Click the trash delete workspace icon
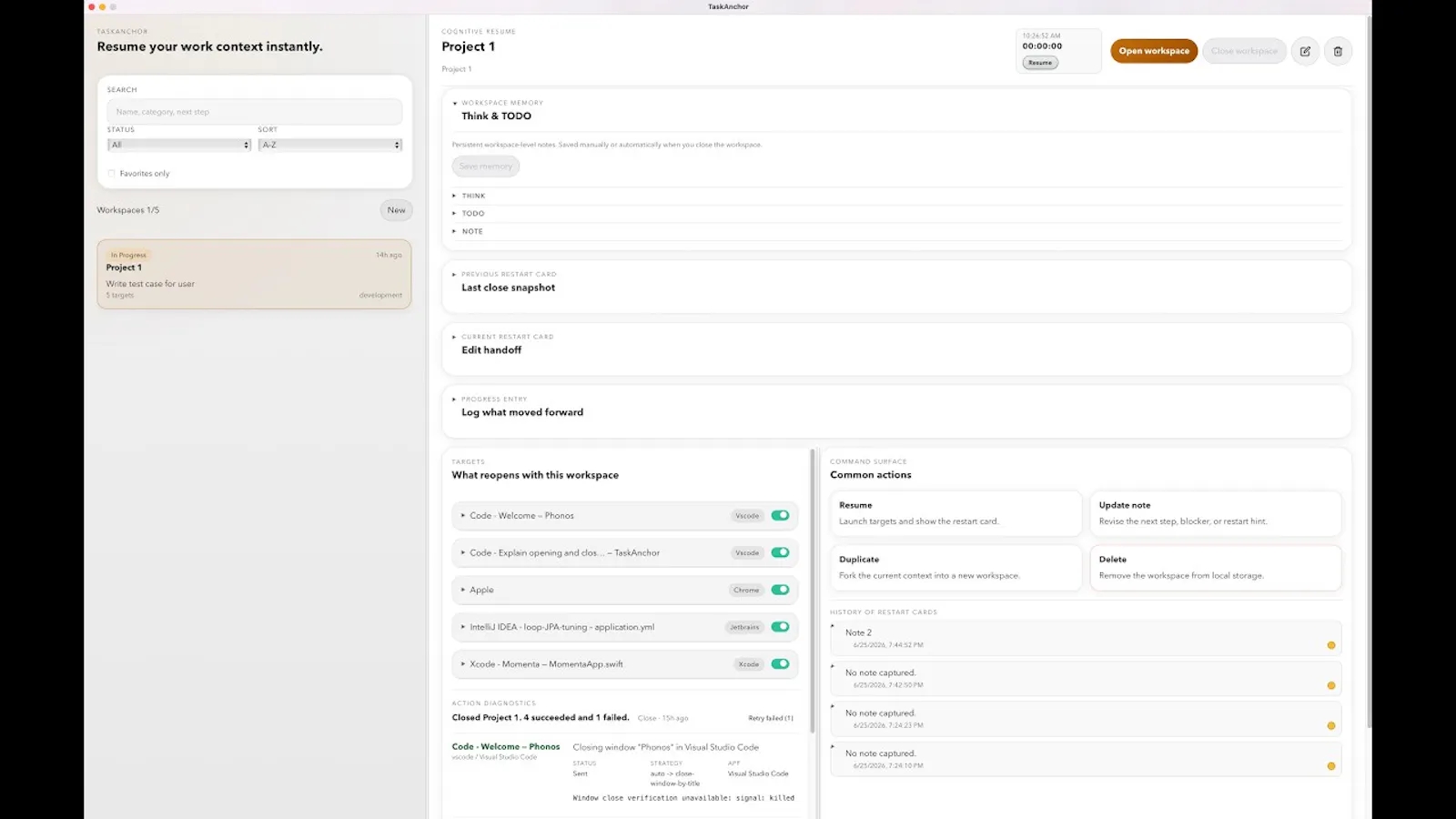The width and height of the screenshot is (1456, 819). pyautogui.click(x=1338, y=51)
